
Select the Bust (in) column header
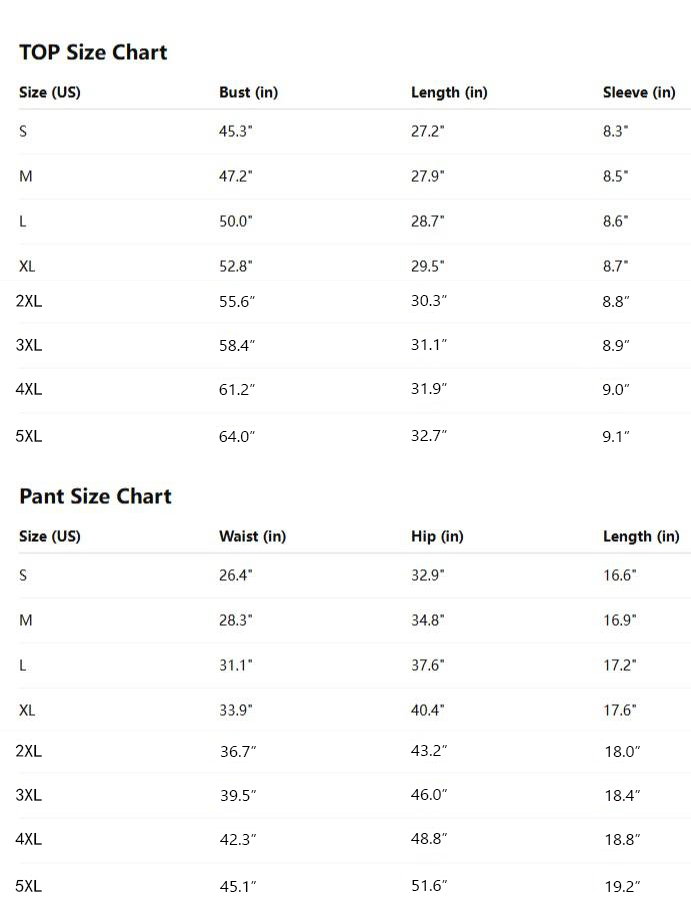(248, 93)
